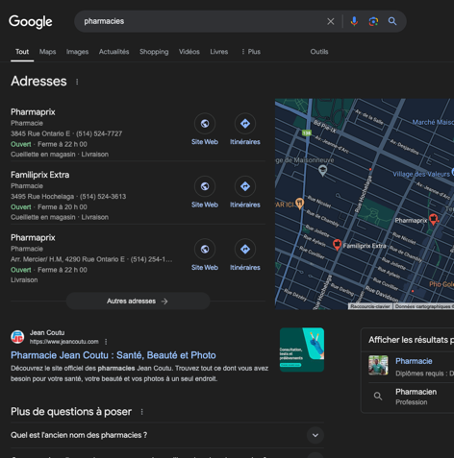Image resolution: width=454 pixels, height=458 pixels.
Task: Click the Autres adresses button
Action: pos(138,301)
